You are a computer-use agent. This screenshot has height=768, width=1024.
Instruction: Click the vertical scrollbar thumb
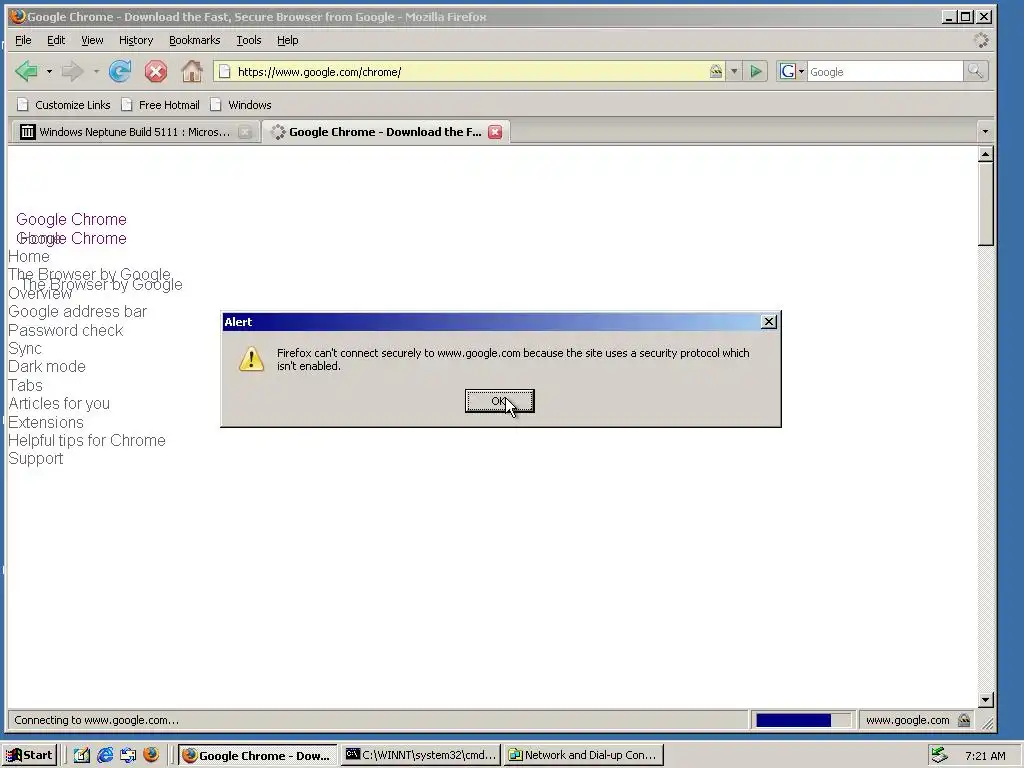985,204
